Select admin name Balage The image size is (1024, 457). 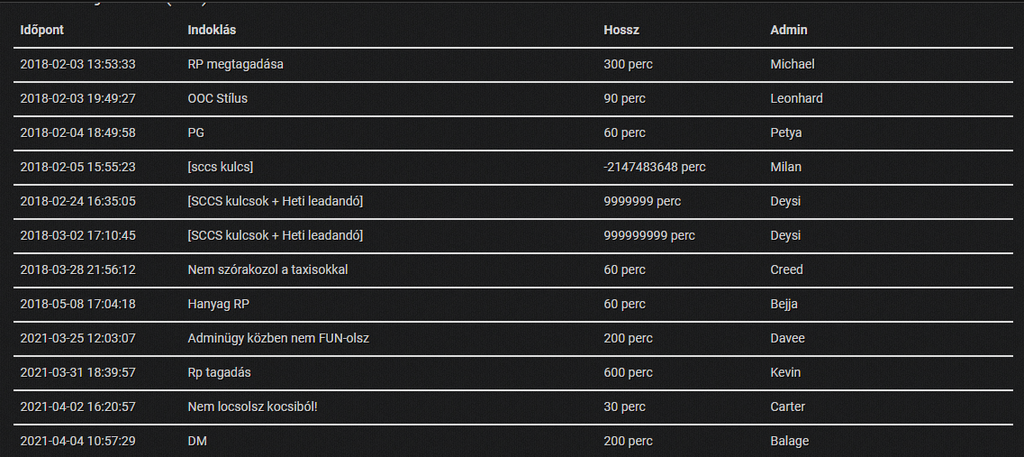pos(789,440)
